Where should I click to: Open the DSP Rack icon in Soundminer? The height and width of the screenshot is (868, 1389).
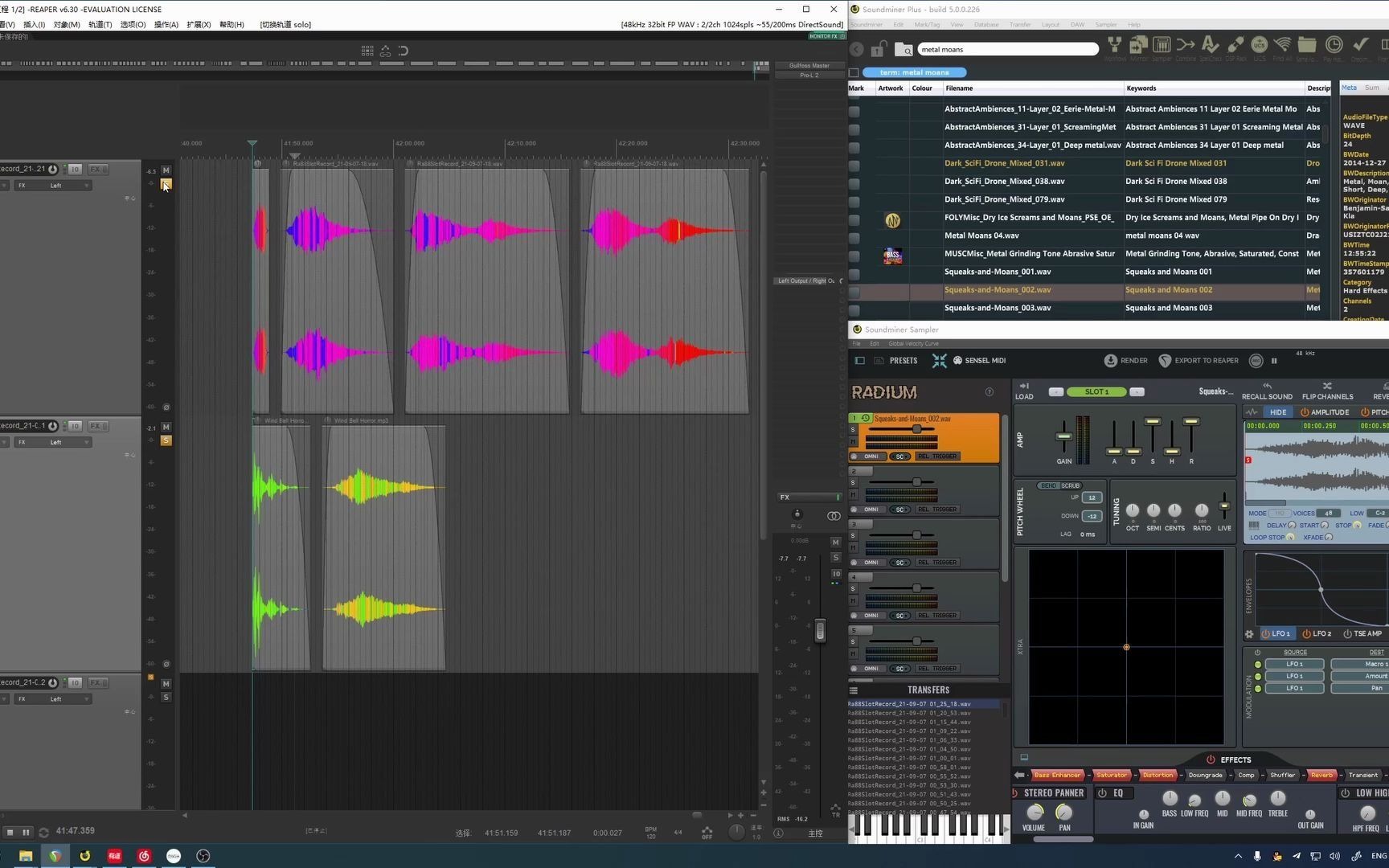[x=1235, y=45]
